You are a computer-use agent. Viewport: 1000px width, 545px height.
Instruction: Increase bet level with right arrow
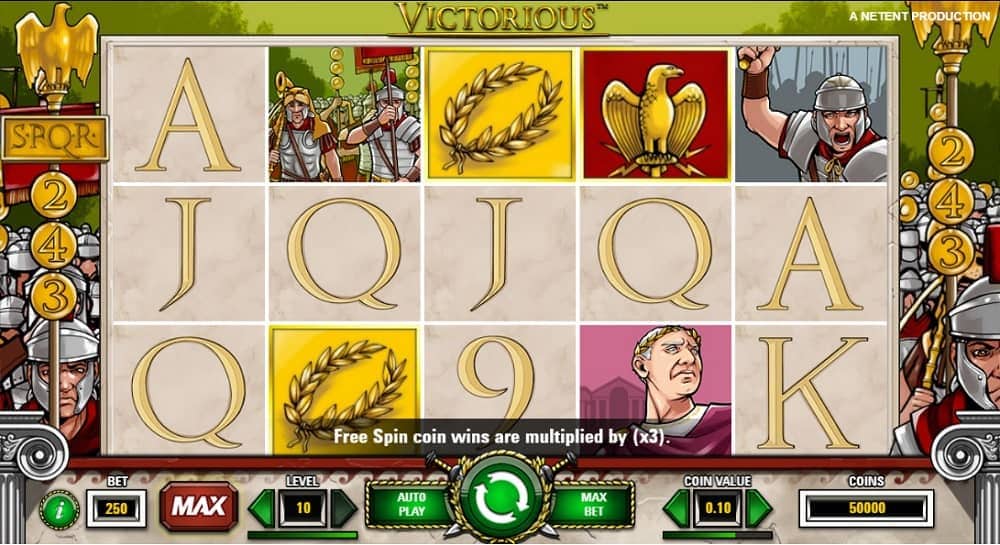tap(344, 508)
